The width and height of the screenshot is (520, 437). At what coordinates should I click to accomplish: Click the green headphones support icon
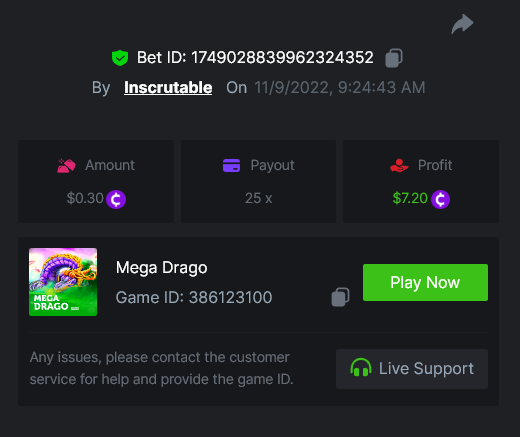point(361,367)
